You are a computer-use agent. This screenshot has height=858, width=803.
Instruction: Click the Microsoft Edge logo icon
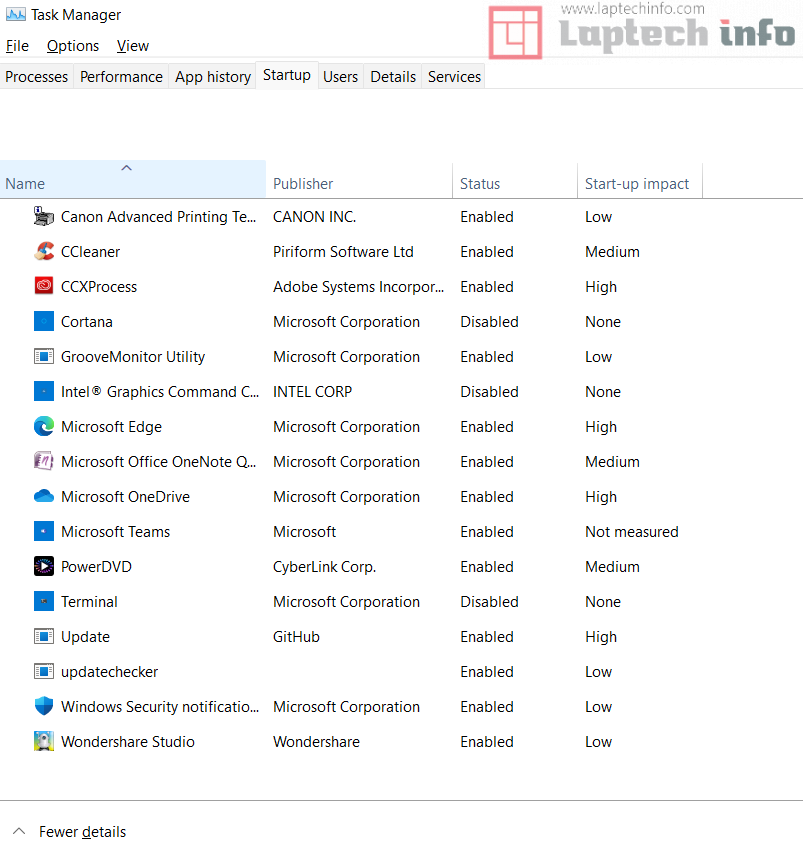click(44, 426)
